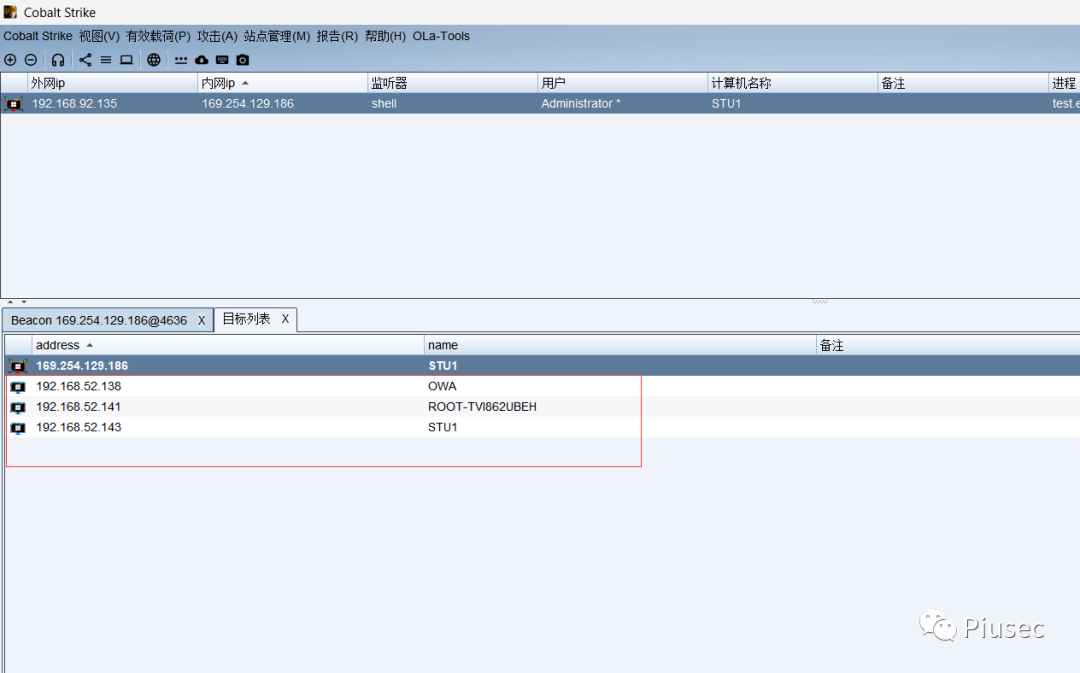Switch to target table laptop icon
The image size is (1080, 673).
pos(127,60)
